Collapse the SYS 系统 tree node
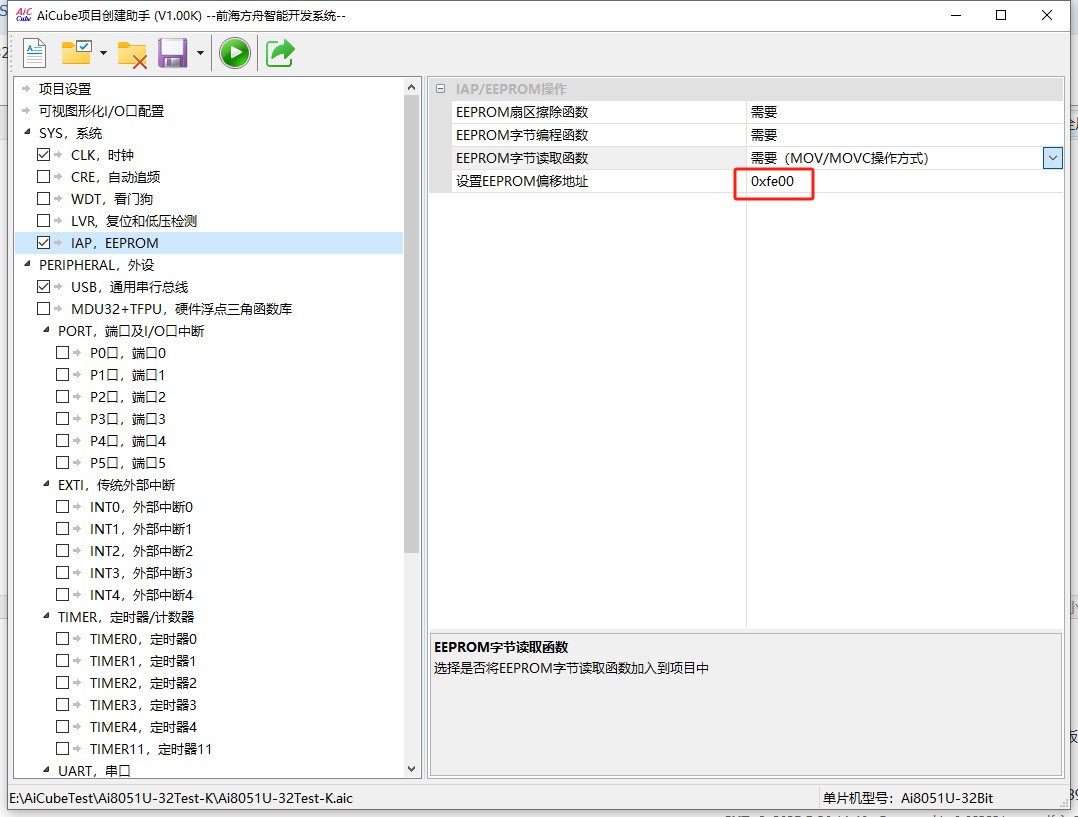Viewport: 1078px width, 817px height. pyautogui.click(x=27, y=132)
